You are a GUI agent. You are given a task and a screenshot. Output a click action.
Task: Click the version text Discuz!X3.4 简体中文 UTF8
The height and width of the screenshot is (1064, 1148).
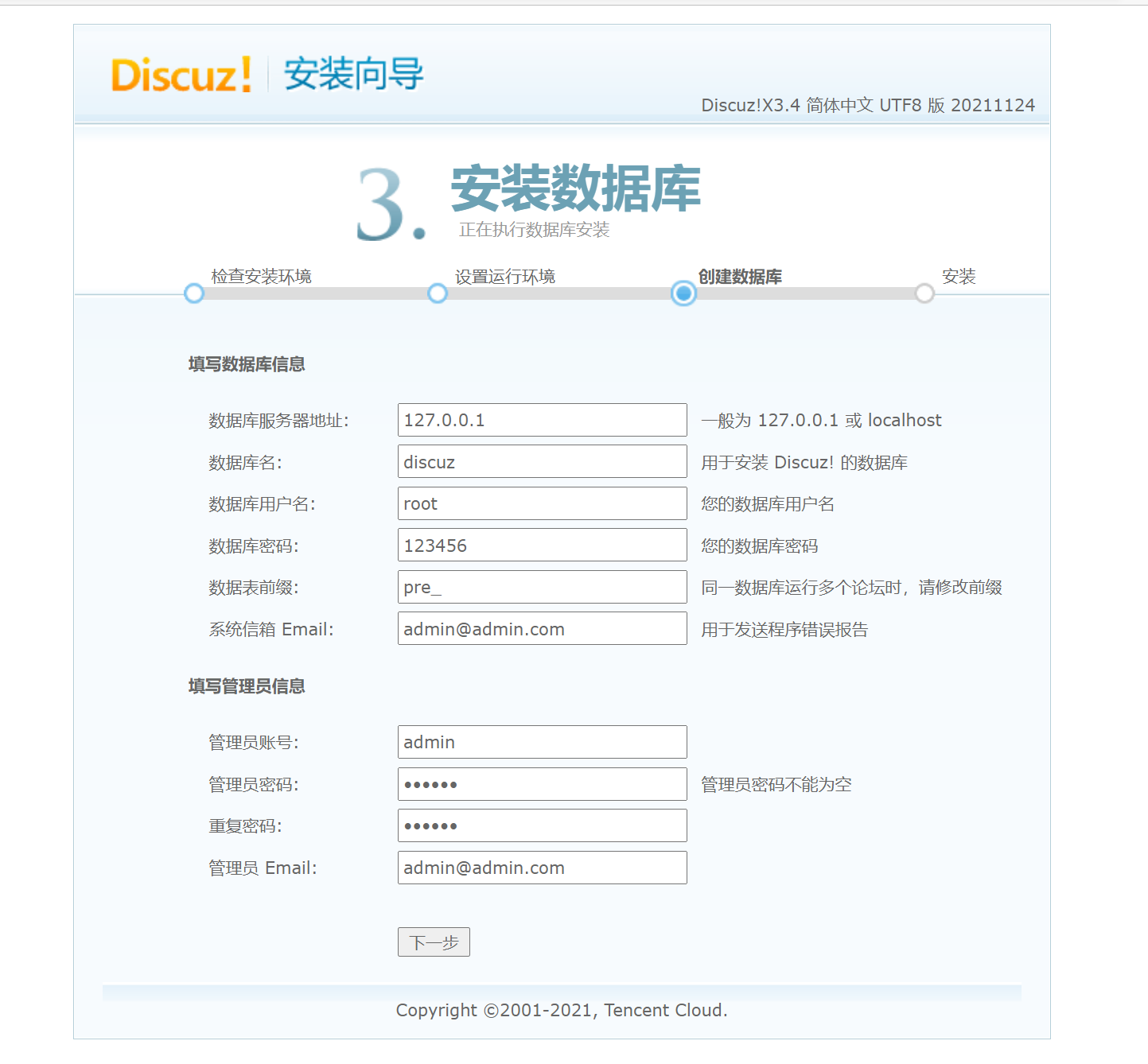[x=868, y=105]
